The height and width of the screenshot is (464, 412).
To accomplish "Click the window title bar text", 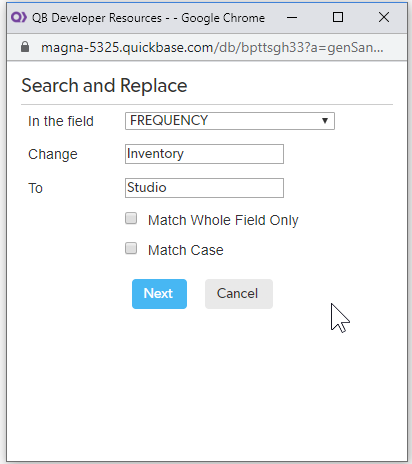I will 148,18.
